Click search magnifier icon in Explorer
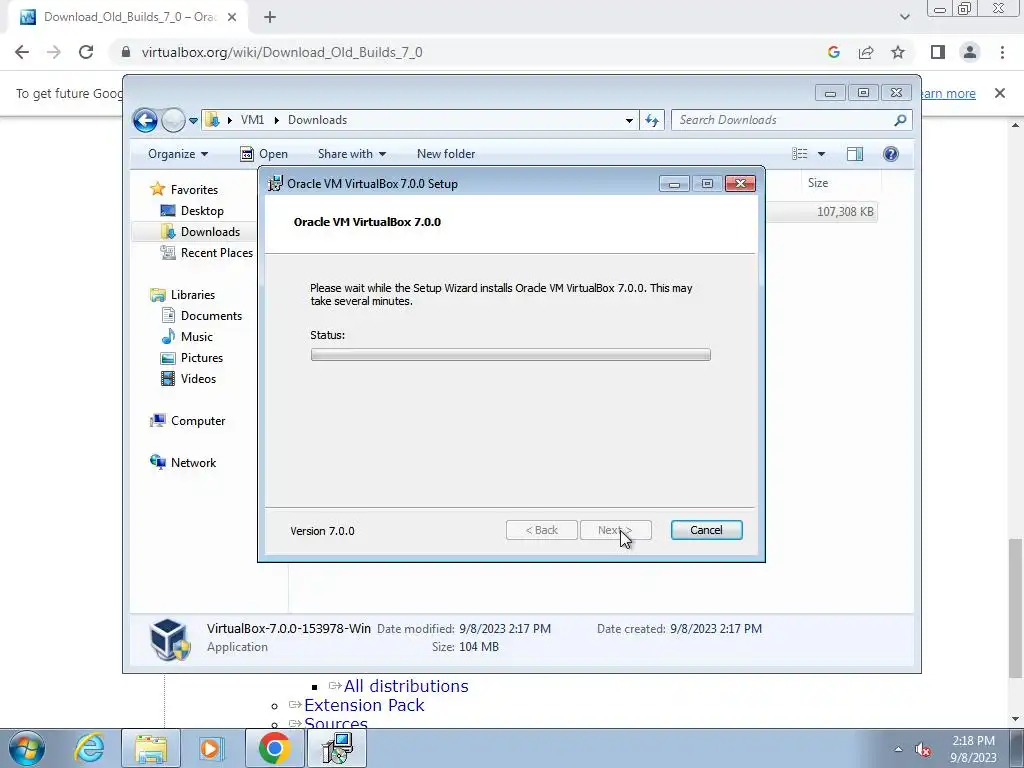 (901, 120)
